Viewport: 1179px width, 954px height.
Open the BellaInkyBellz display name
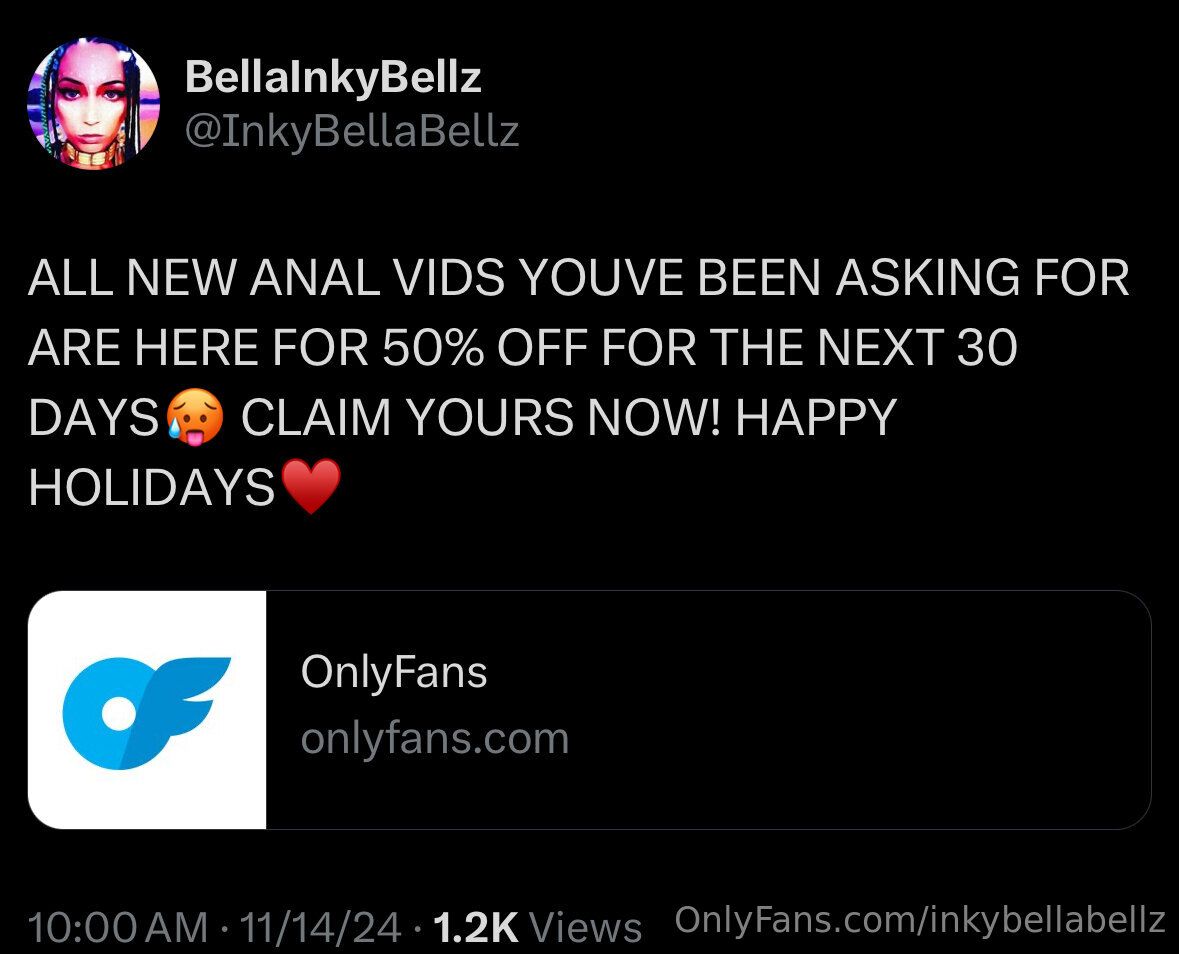(333, 77)
